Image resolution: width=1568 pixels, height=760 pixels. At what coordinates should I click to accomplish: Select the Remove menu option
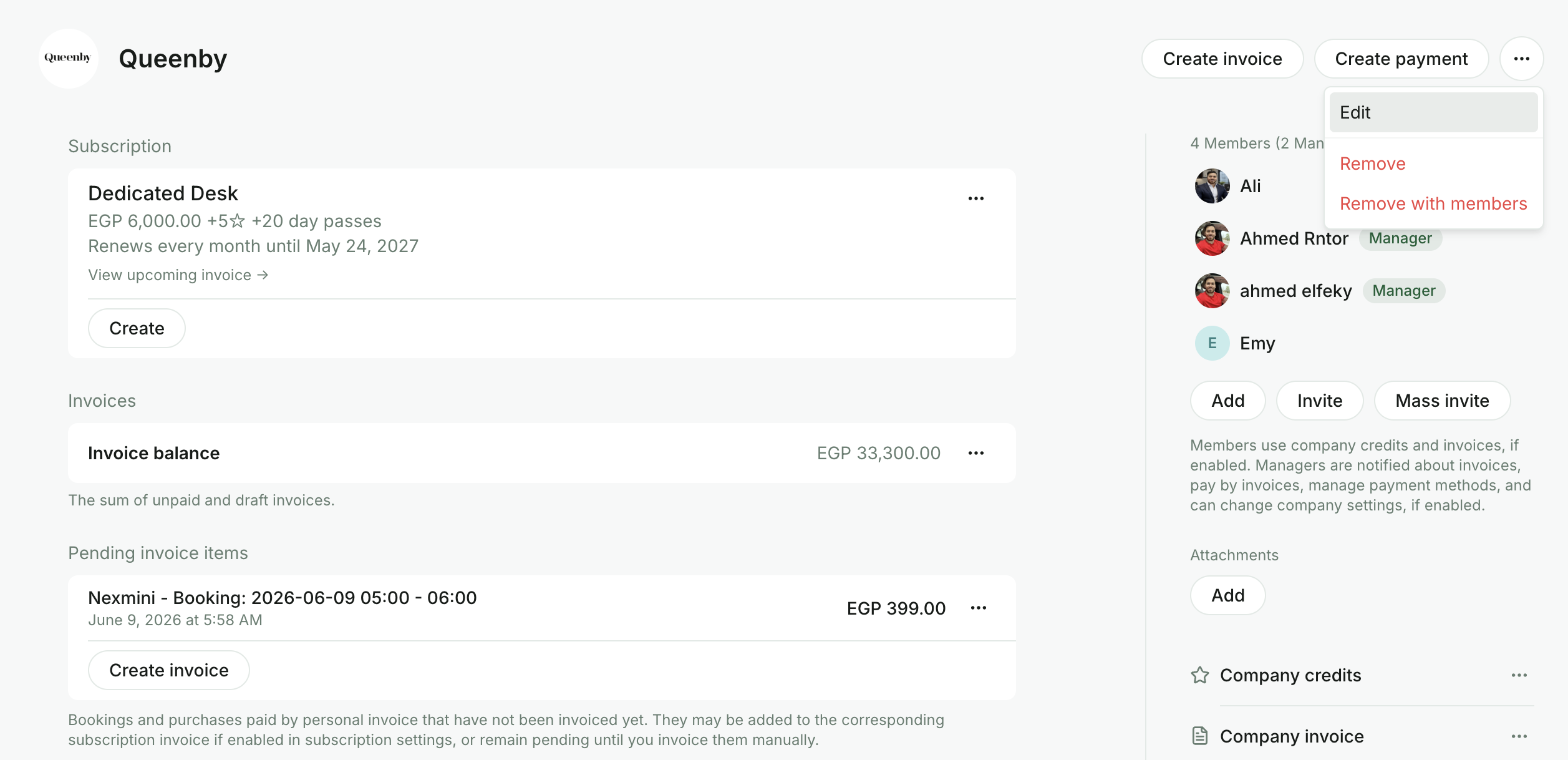click(x=1373, y=163)
